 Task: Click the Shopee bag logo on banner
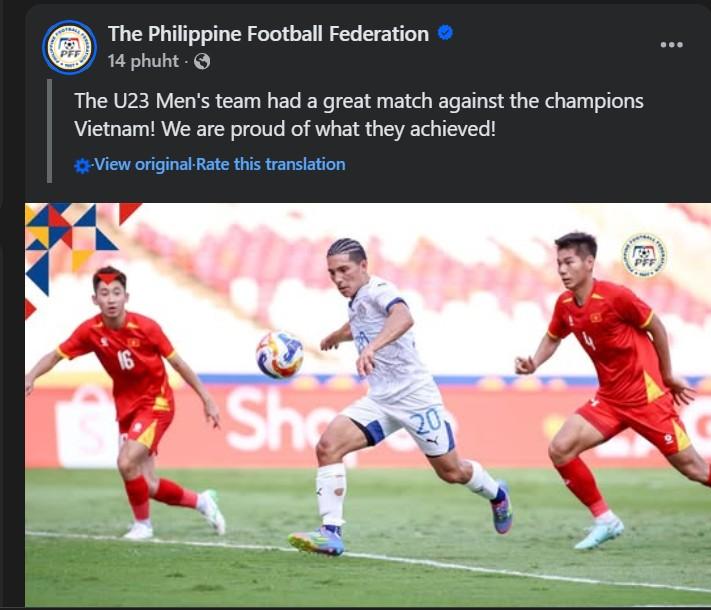pos(86,426)
